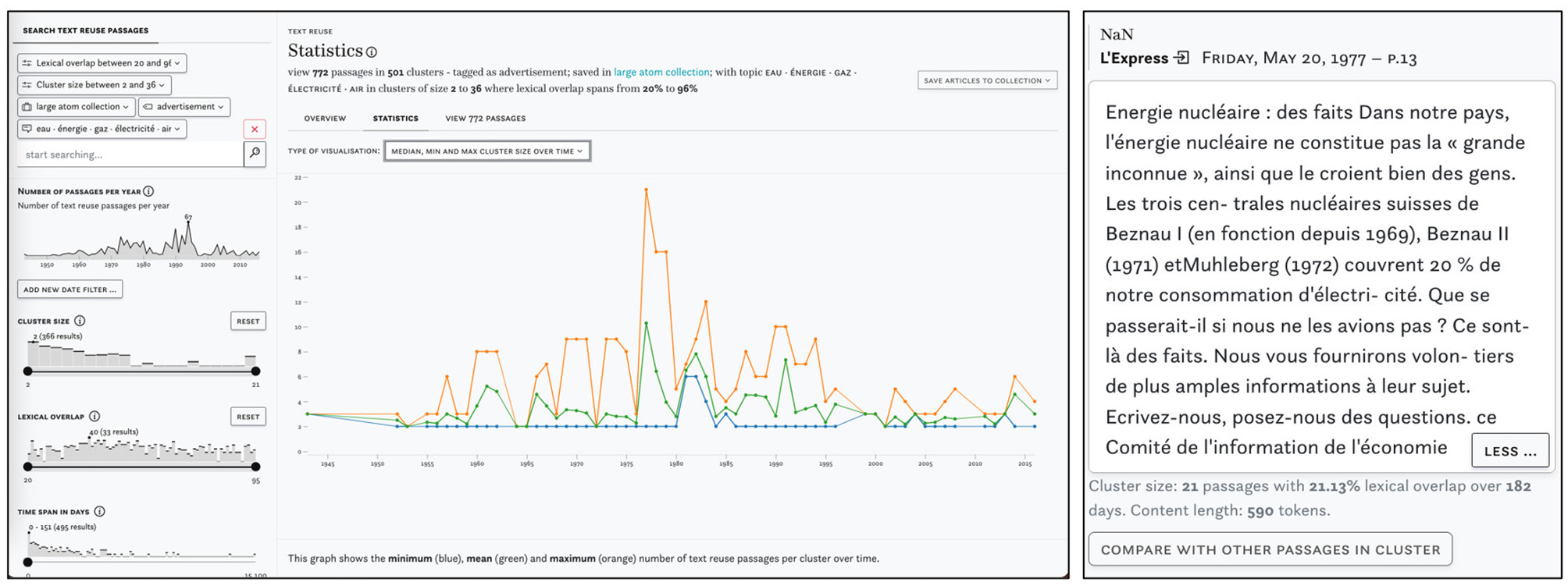Click the start searching text field
1568x586 pixels.
point(130,154)
